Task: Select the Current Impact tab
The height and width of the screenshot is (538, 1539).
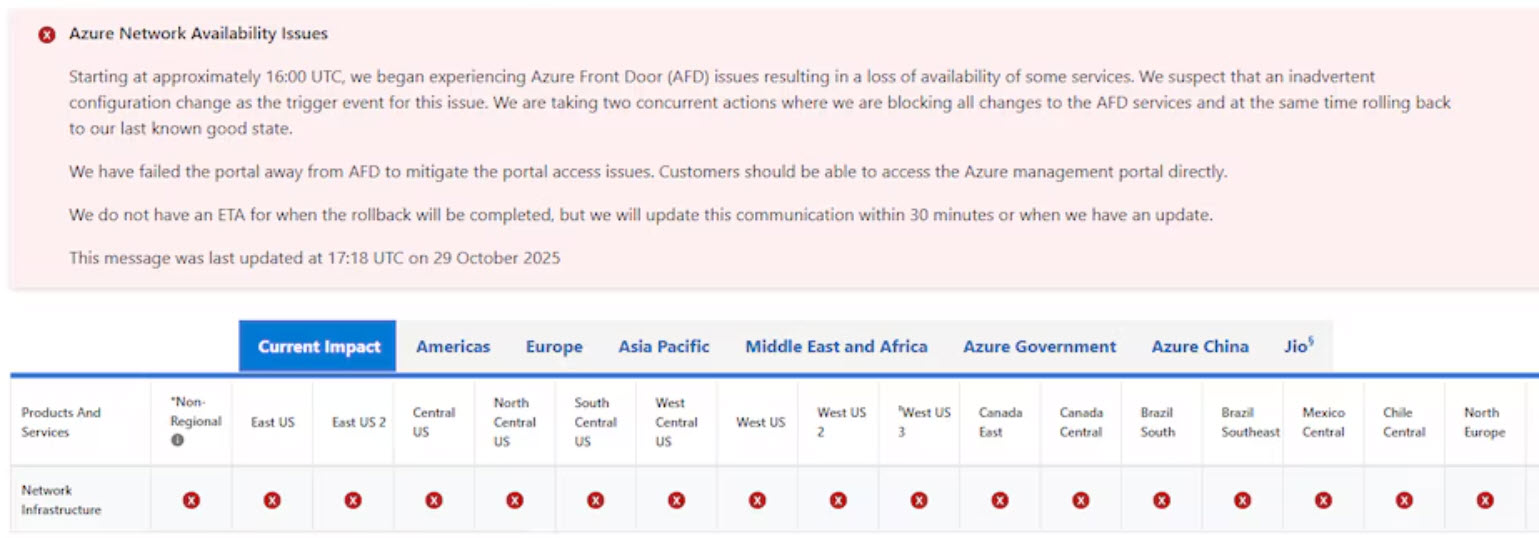Action: click(318, 347)
